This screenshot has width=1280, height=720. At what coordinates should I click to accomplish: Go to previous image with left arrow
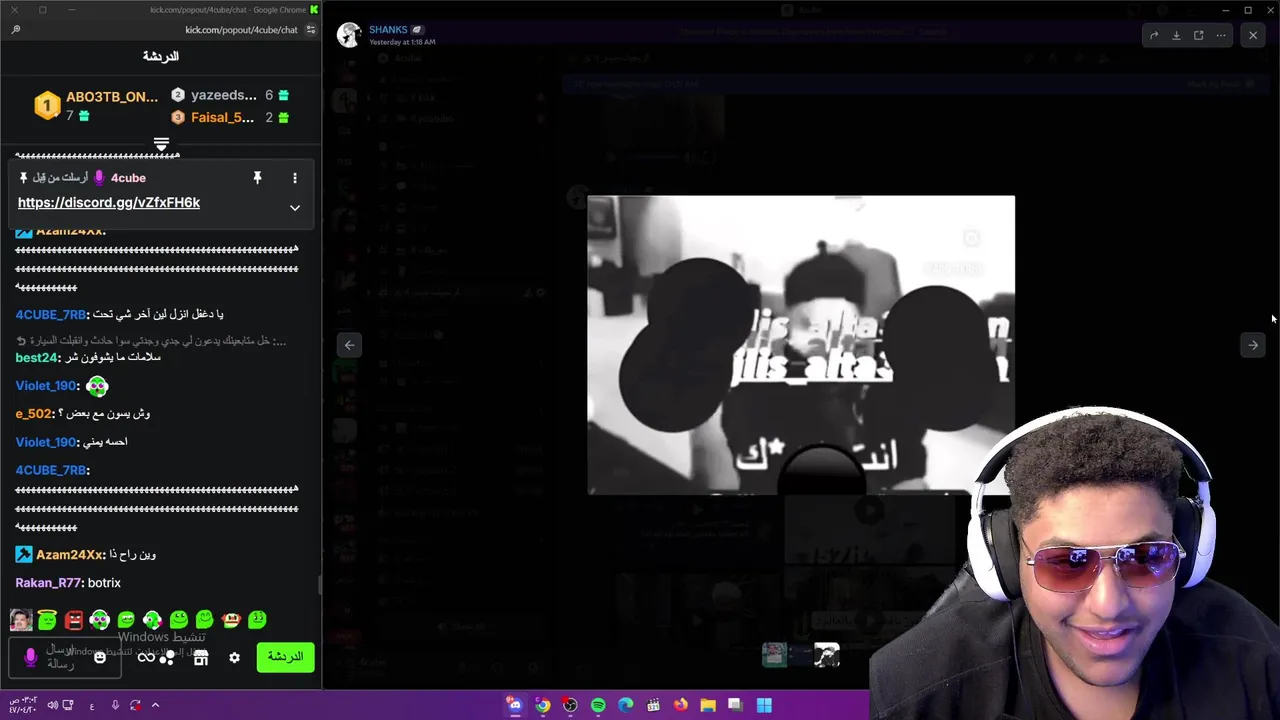click(x=349, y=345)
